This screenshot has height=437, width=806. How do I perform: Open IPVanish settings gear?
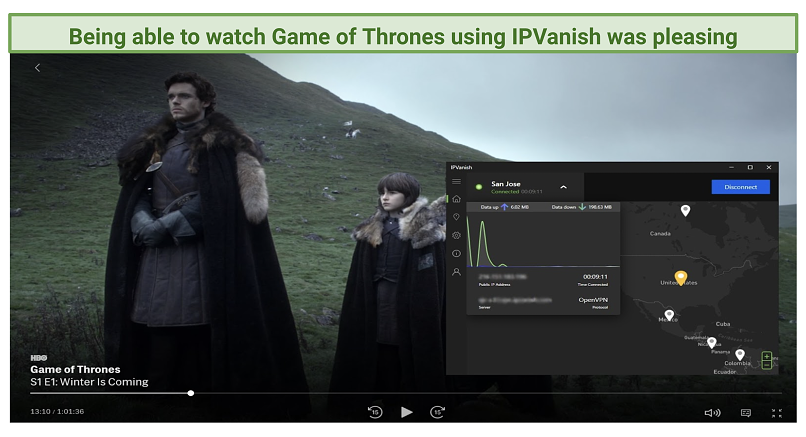(456, 235)
